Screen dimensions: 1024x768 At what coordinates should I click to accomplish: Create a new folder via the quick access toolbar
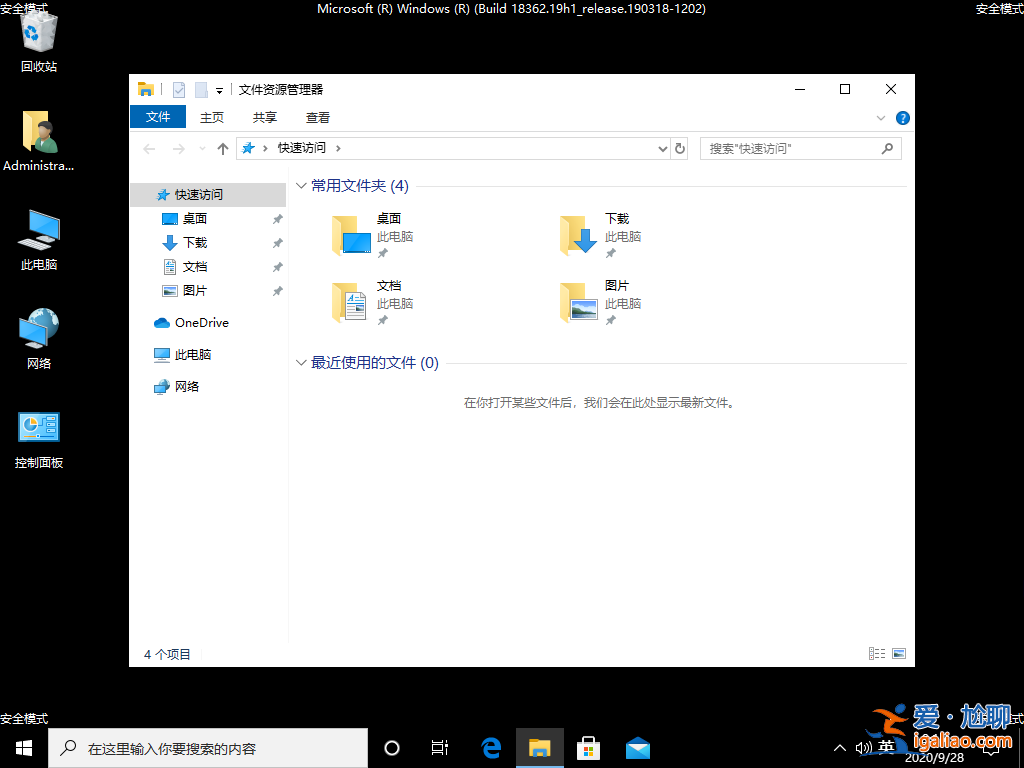[x=202, y=89]
